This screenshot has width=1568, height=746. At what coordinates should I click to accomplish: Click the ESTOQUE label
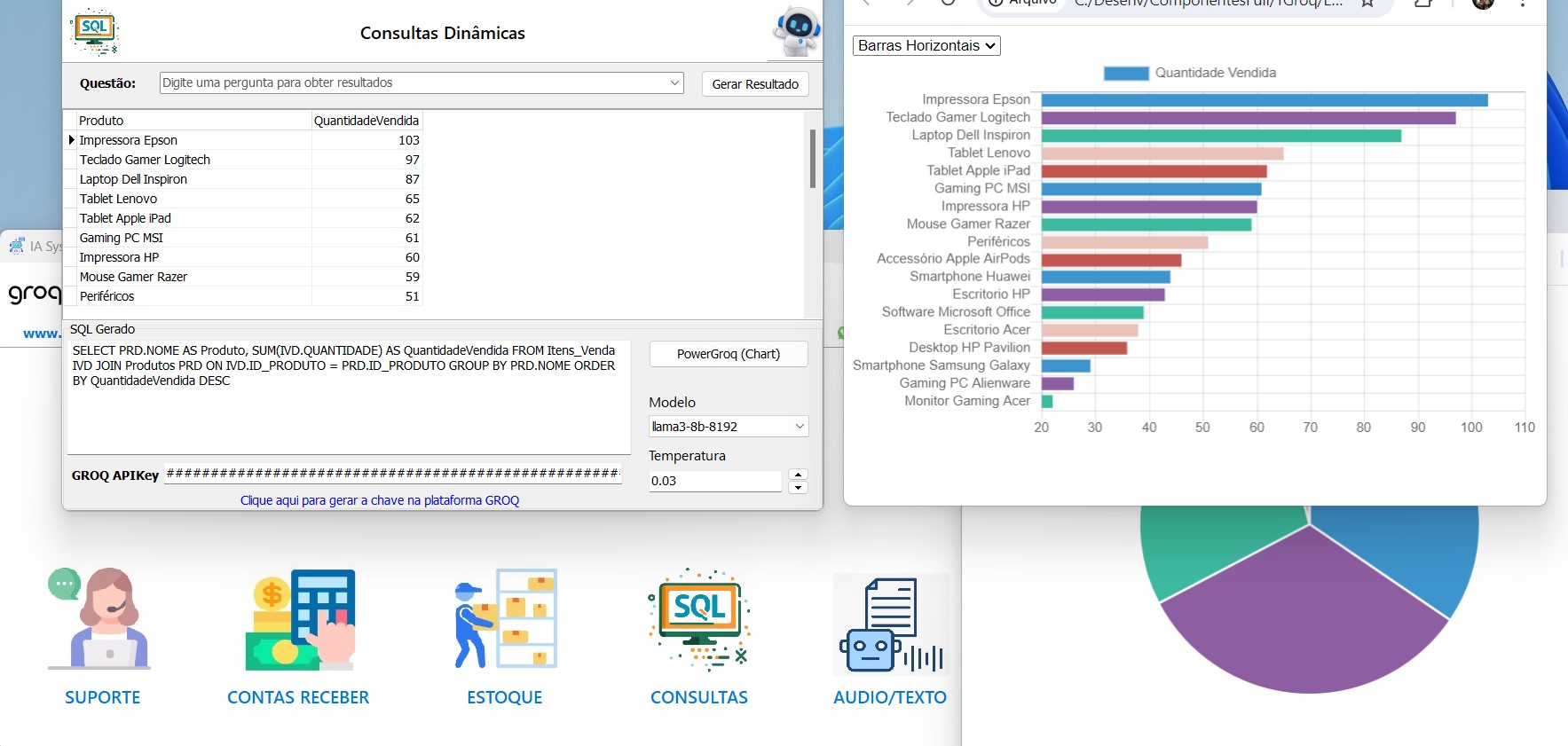[x=505, y=697]
